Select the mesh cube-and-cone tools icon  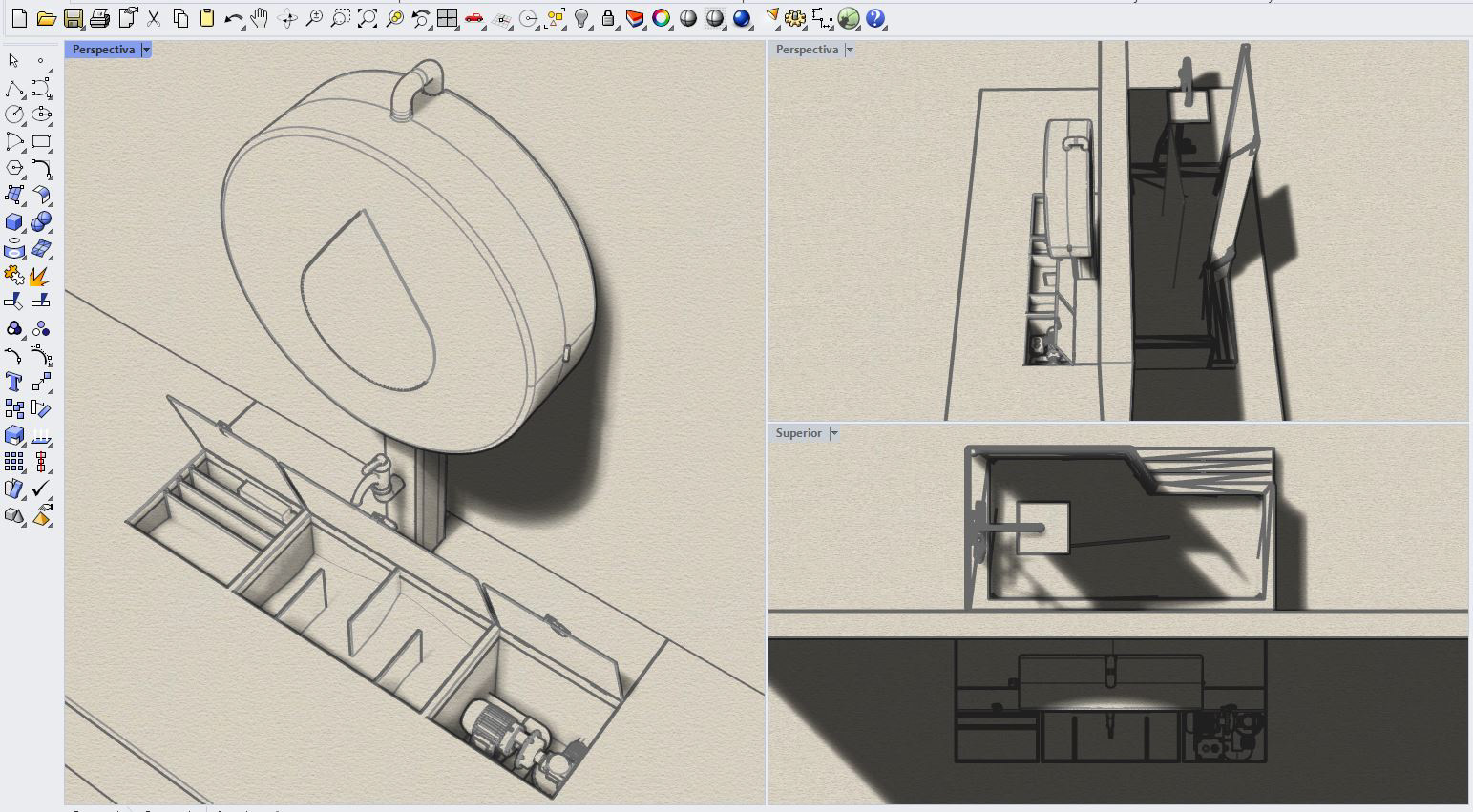(x=13, y=516)
